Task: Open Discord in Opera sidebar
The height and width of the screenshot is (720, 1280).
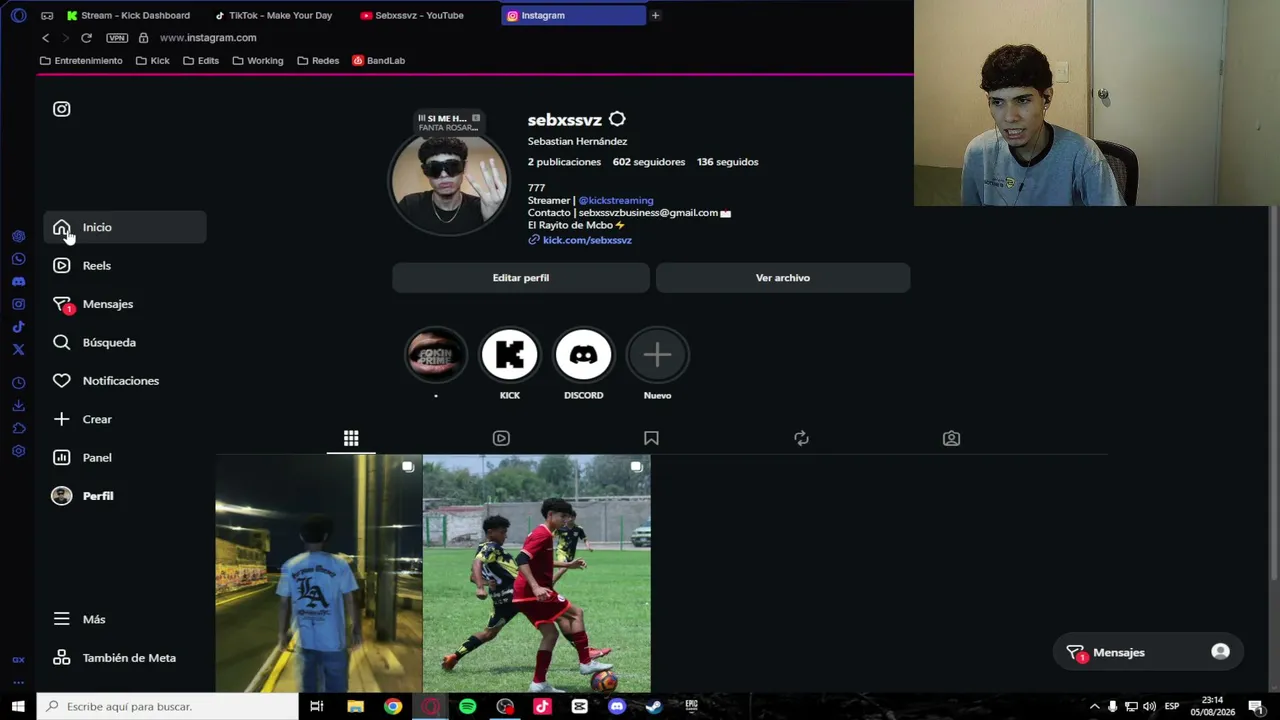Action: 18,282
